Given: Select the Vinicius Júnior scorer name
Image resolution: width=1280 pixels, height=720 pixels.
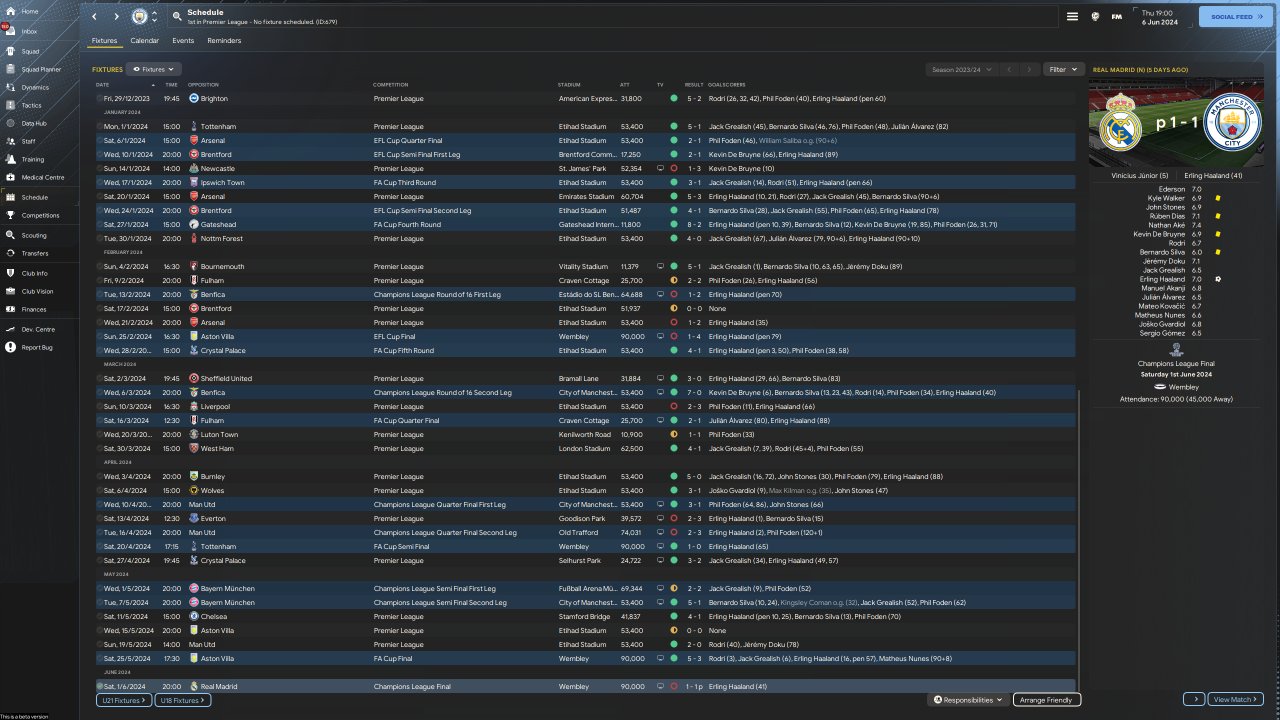Looking at the screenshot, I should 1139,176.
